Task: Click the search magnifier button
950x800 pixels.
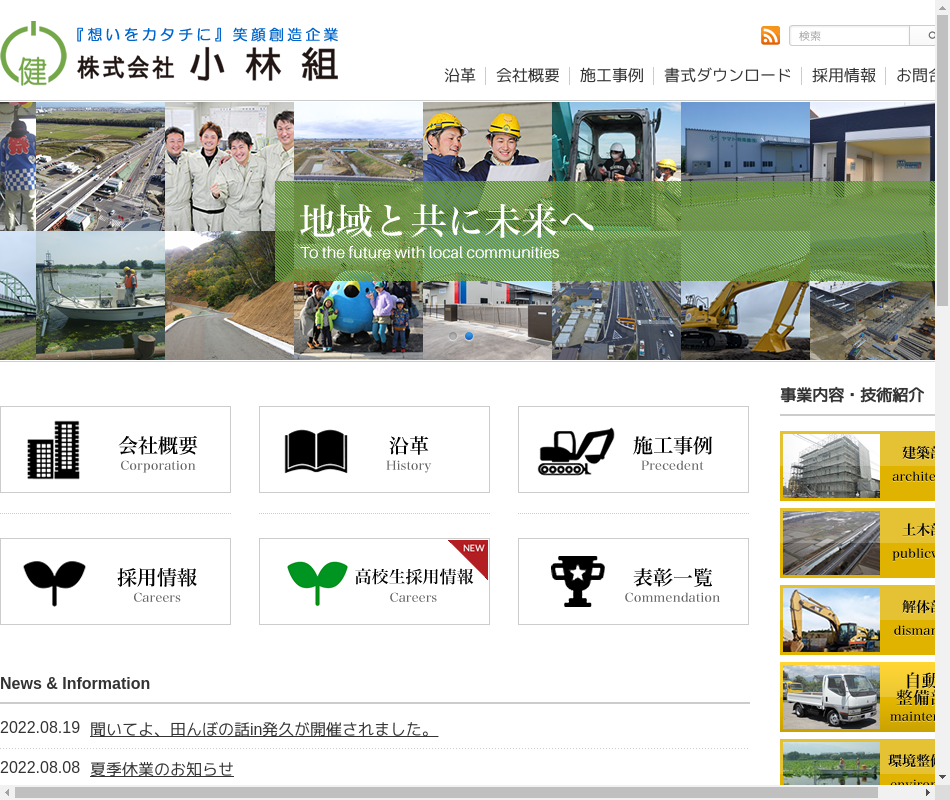Action: [x=924, y=36]
